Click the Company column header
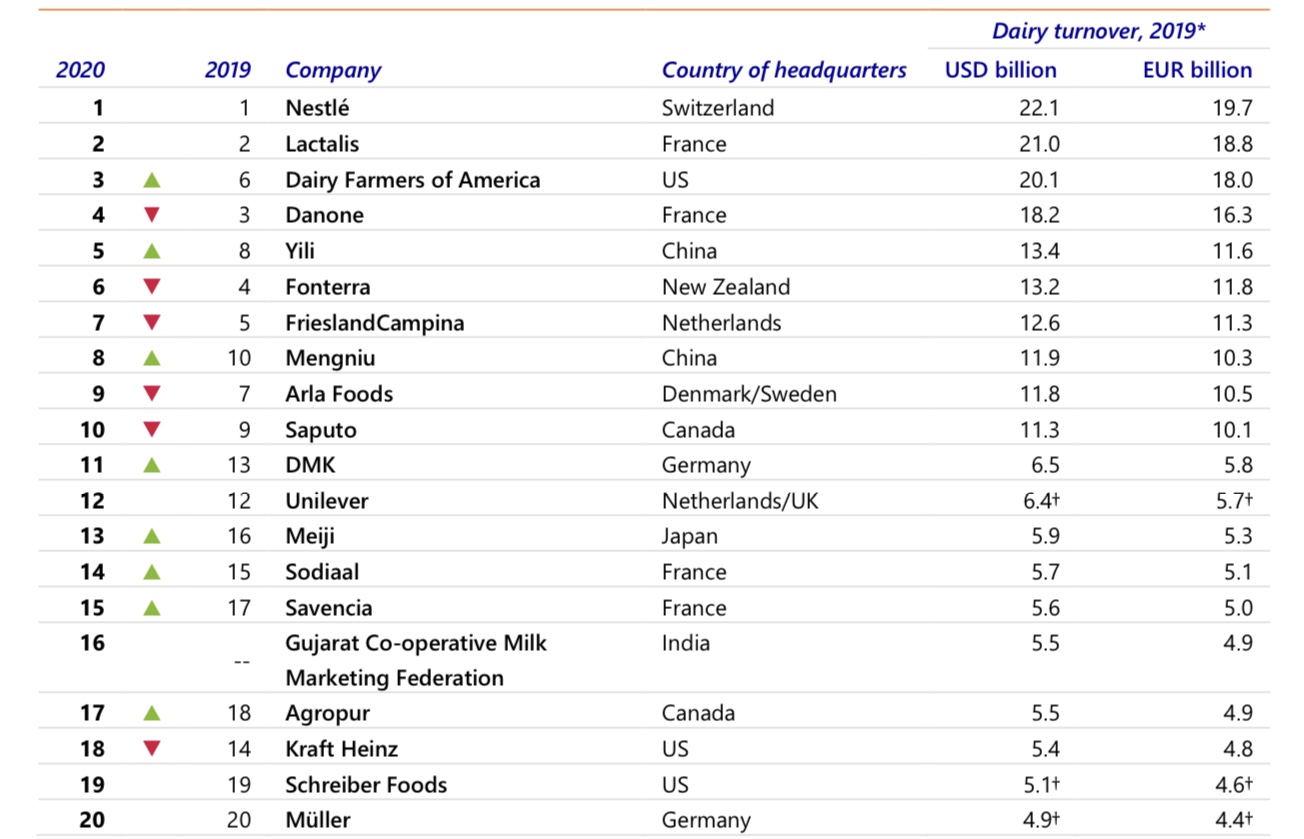 point(333,71)
